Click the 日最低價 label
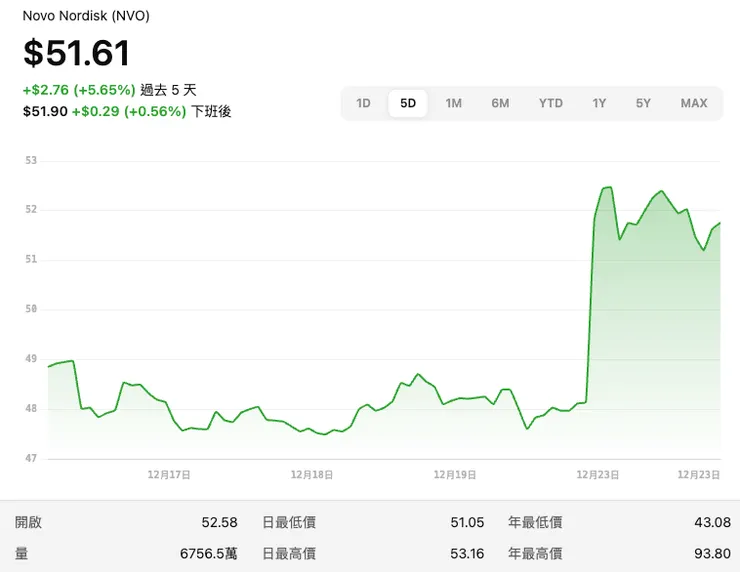This screenshot has height=572, width=740. 289,522
